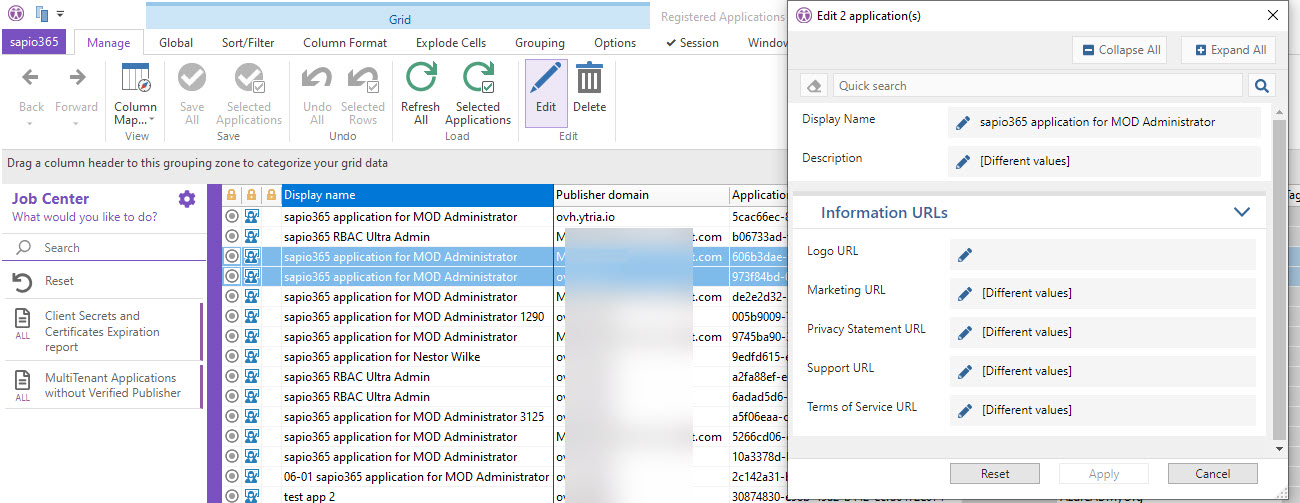The image size is (1300, 503).
Task: Click the Expand All button
Action: [x=1229, y=50]
